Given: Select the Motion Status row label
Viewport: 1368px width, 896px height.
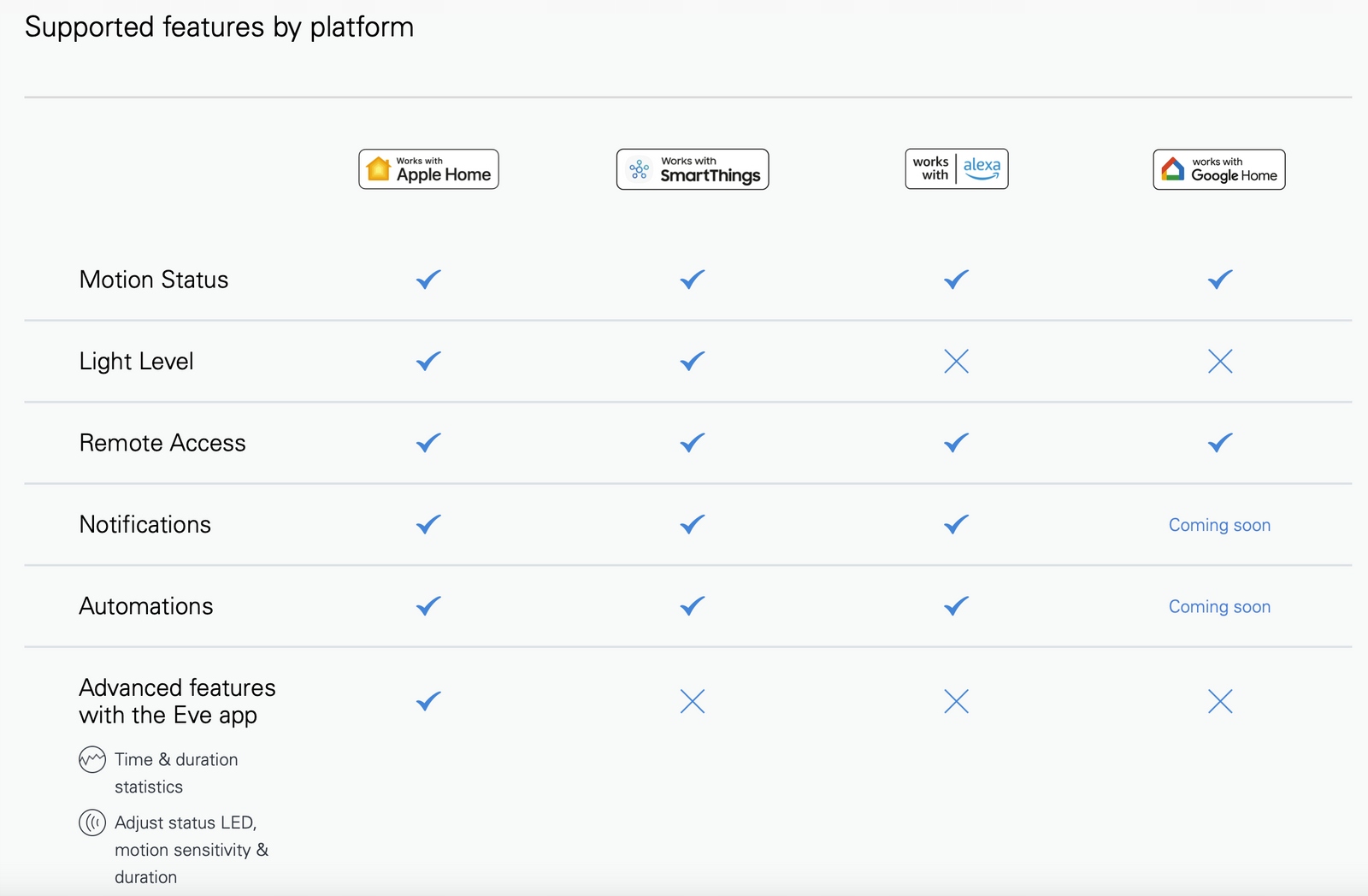Looking at the screenshot, I should [x=154, y=280].
